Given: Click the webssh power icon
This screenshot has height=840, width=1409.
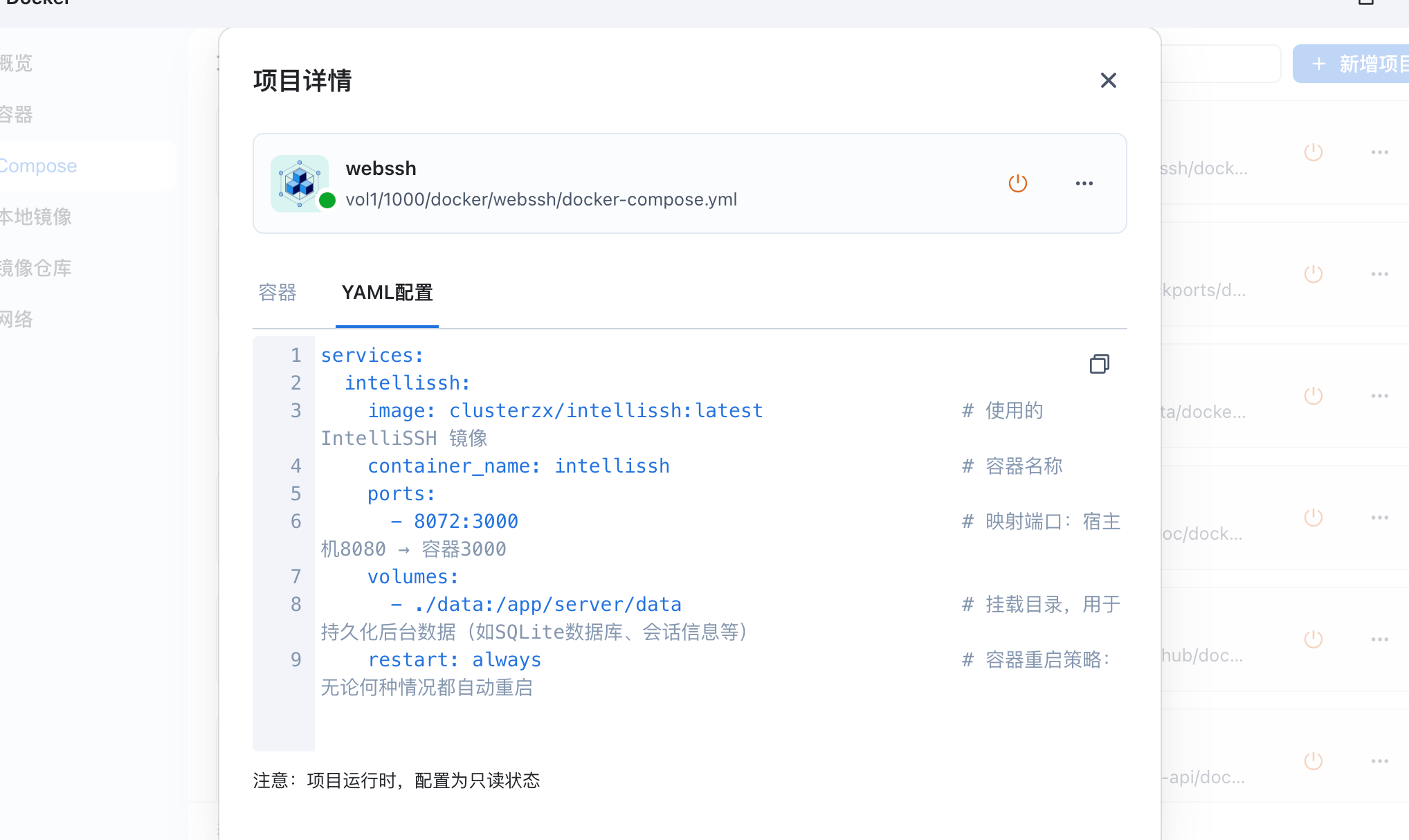Looking at the screenshot, I should 1017,183.
